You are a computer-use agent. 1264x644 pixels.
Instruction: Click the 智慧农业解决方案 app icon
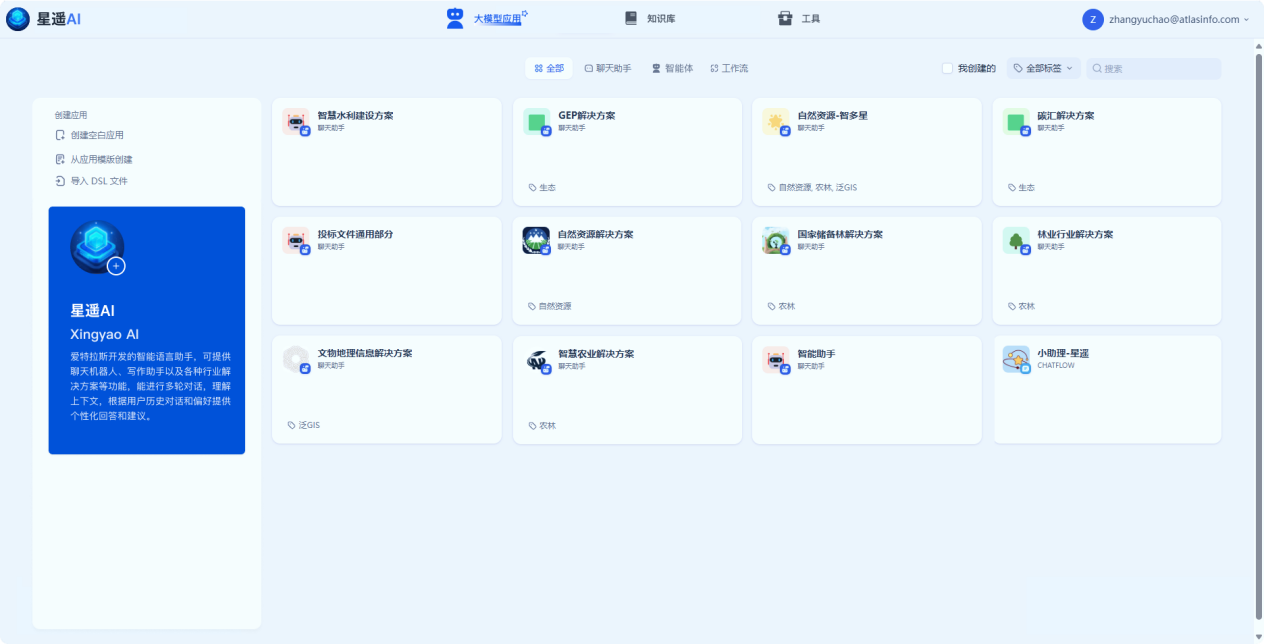coord(536,360)
